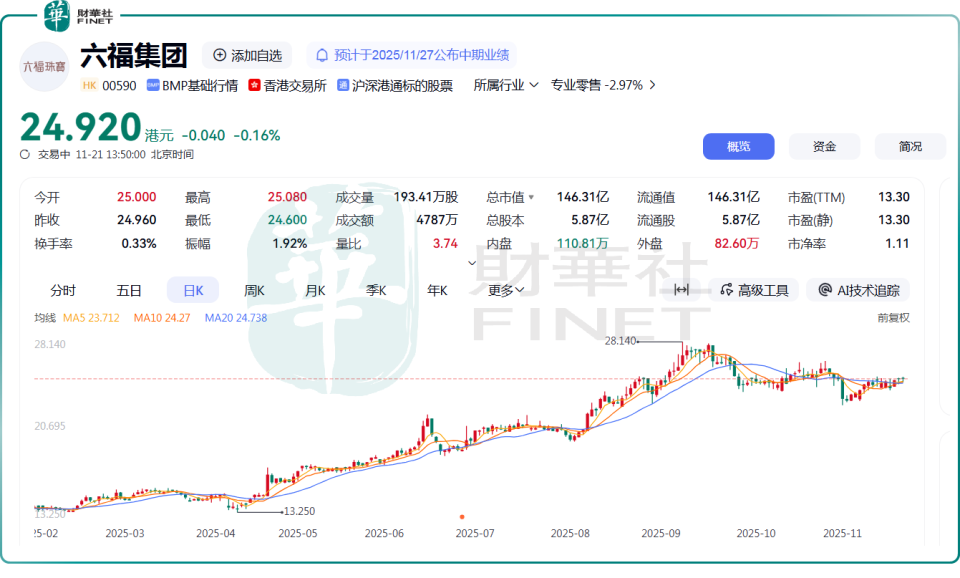Switch to the 资金 view

pos(824,146)
